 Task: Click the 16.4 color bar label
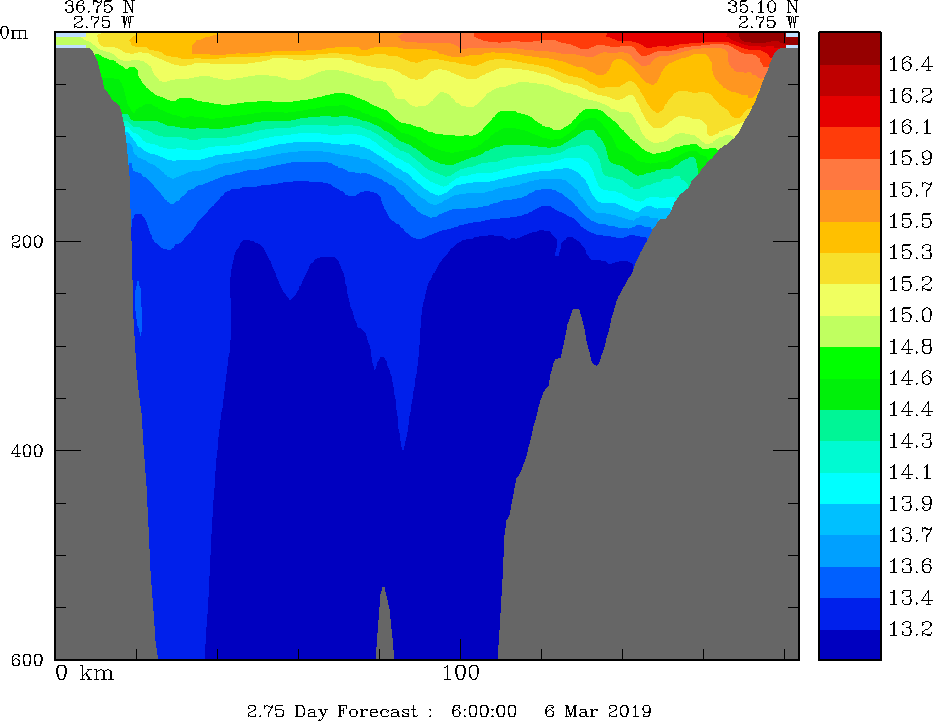point(910,64)
